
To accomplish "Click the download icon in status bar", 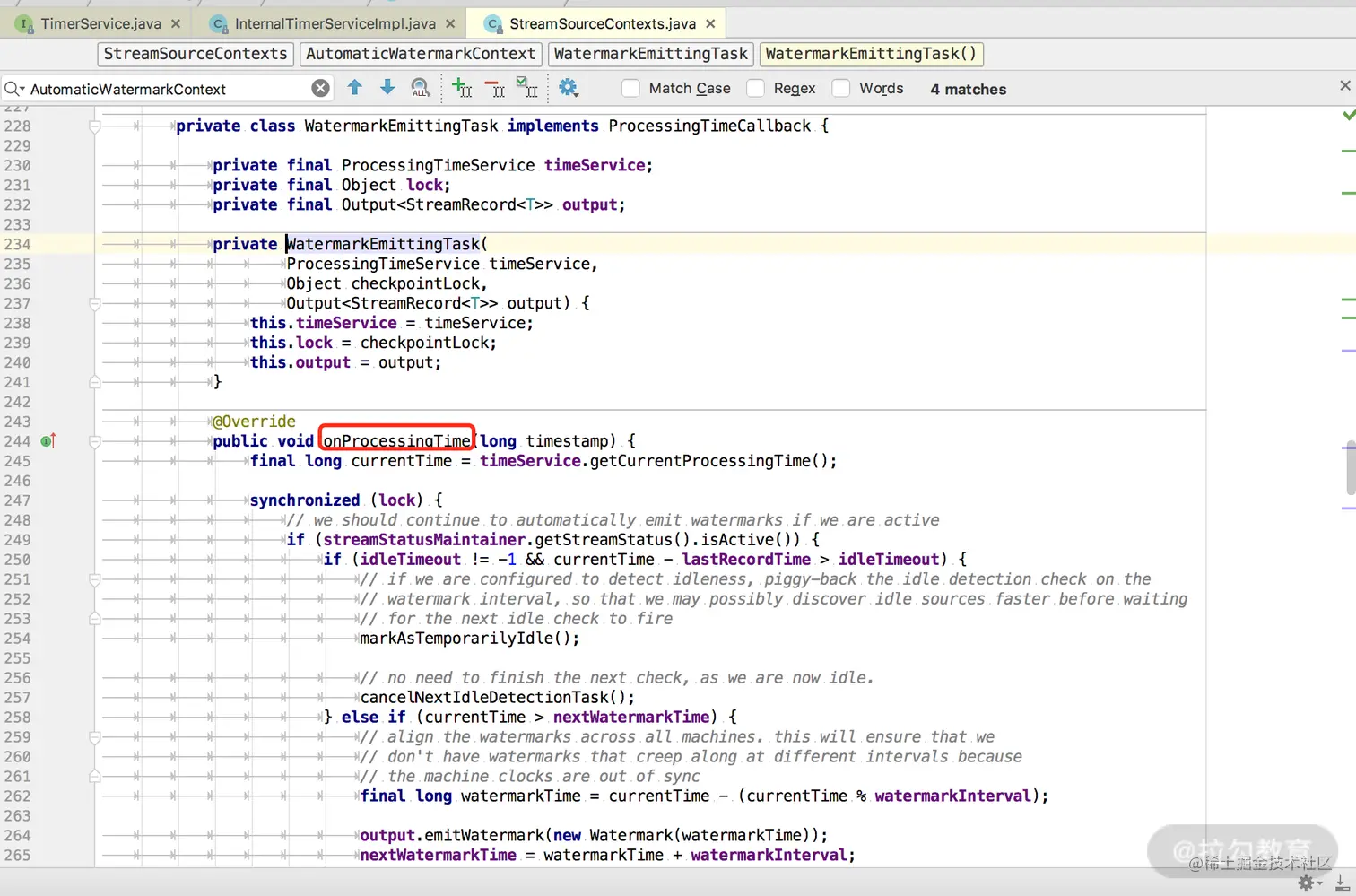I will click(1342, 883).
